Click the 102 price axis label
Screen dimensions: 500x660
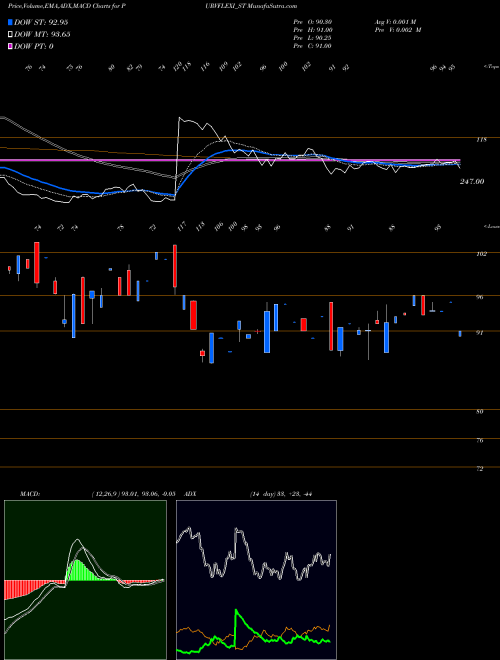(482, 254)
